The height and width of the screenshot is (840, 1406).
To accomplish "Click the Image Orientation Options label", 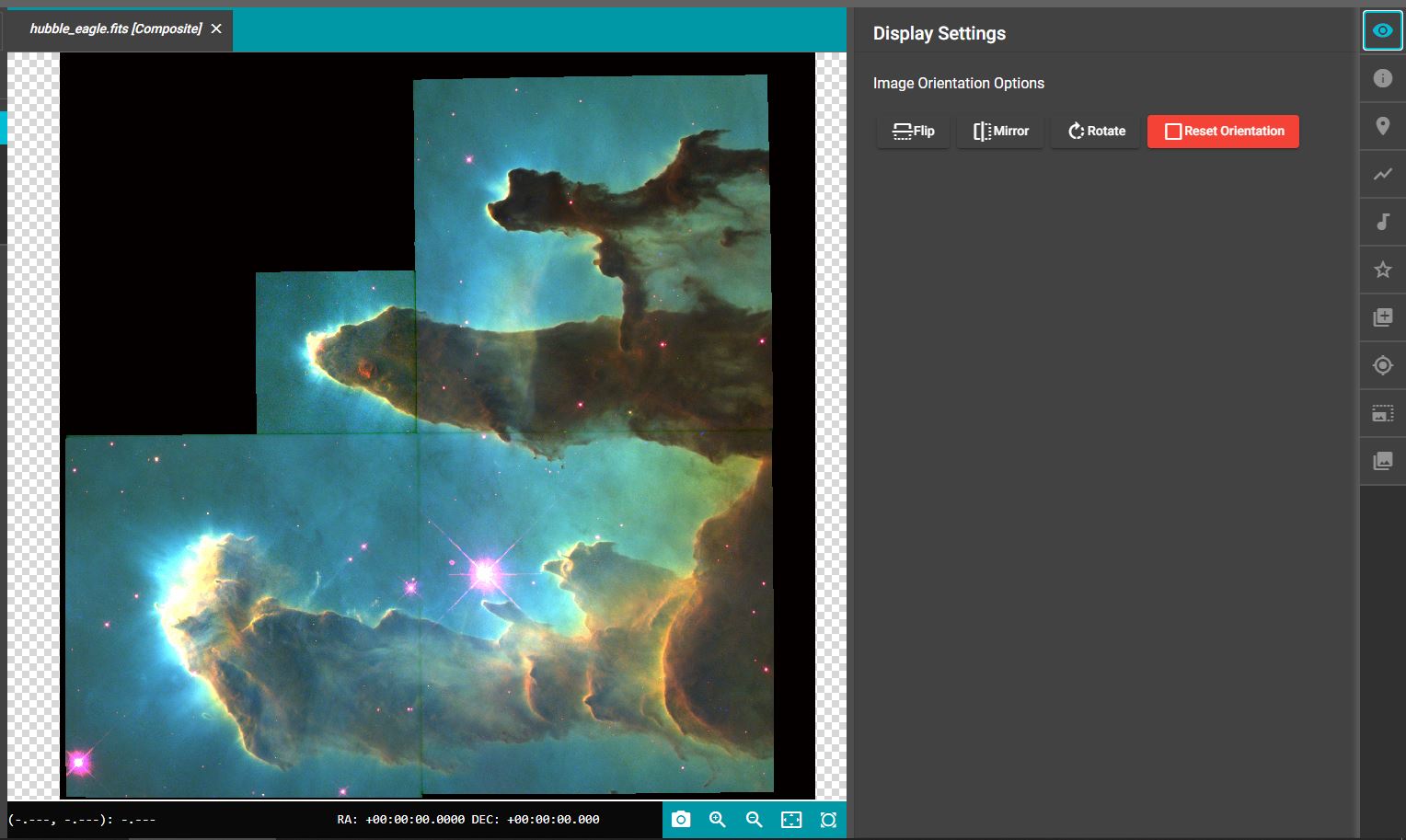I will [959, 83].
